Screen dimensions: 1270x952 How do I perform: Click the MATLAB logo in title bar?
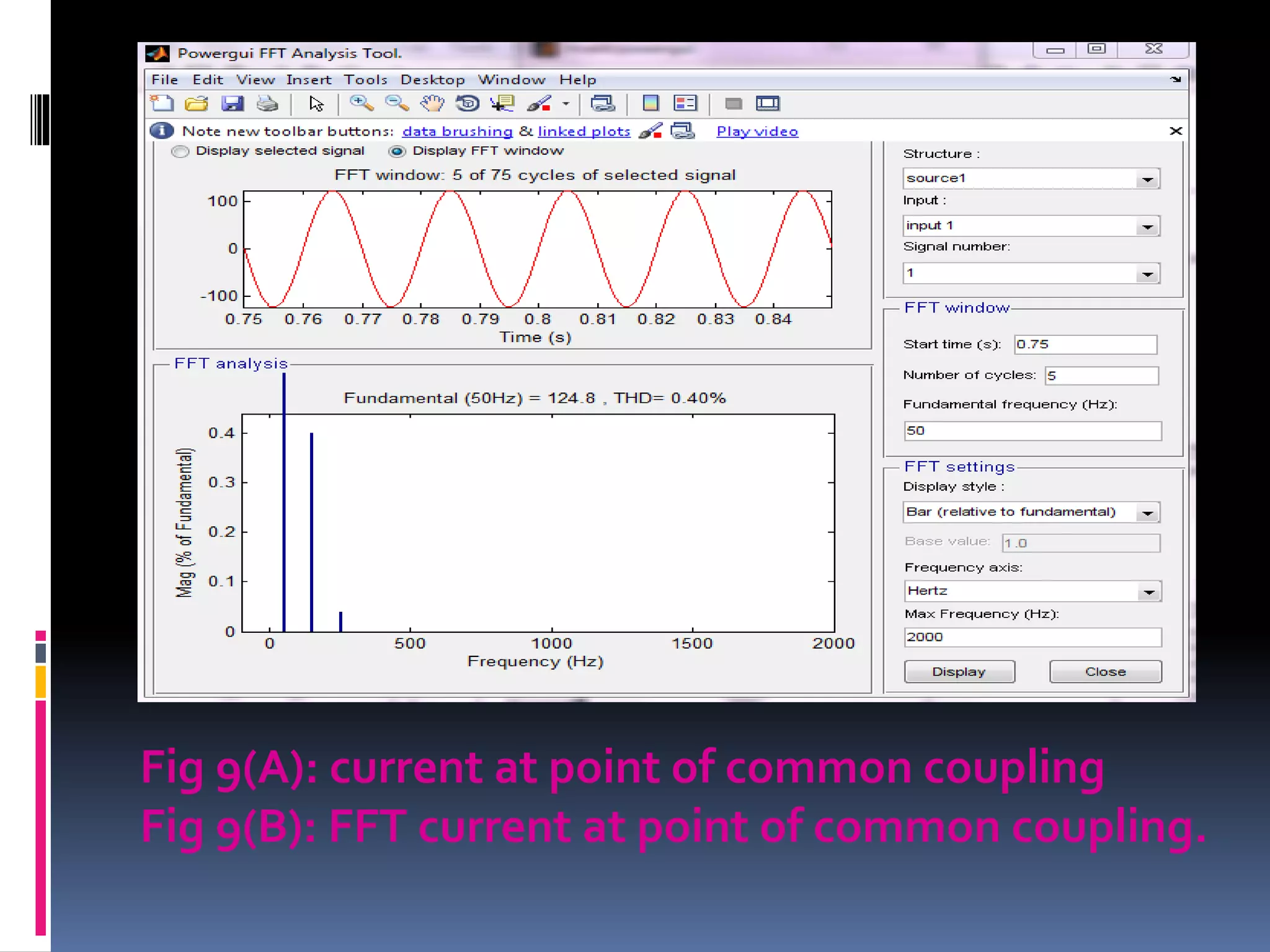pyautogui.click(x=158, y=53)
